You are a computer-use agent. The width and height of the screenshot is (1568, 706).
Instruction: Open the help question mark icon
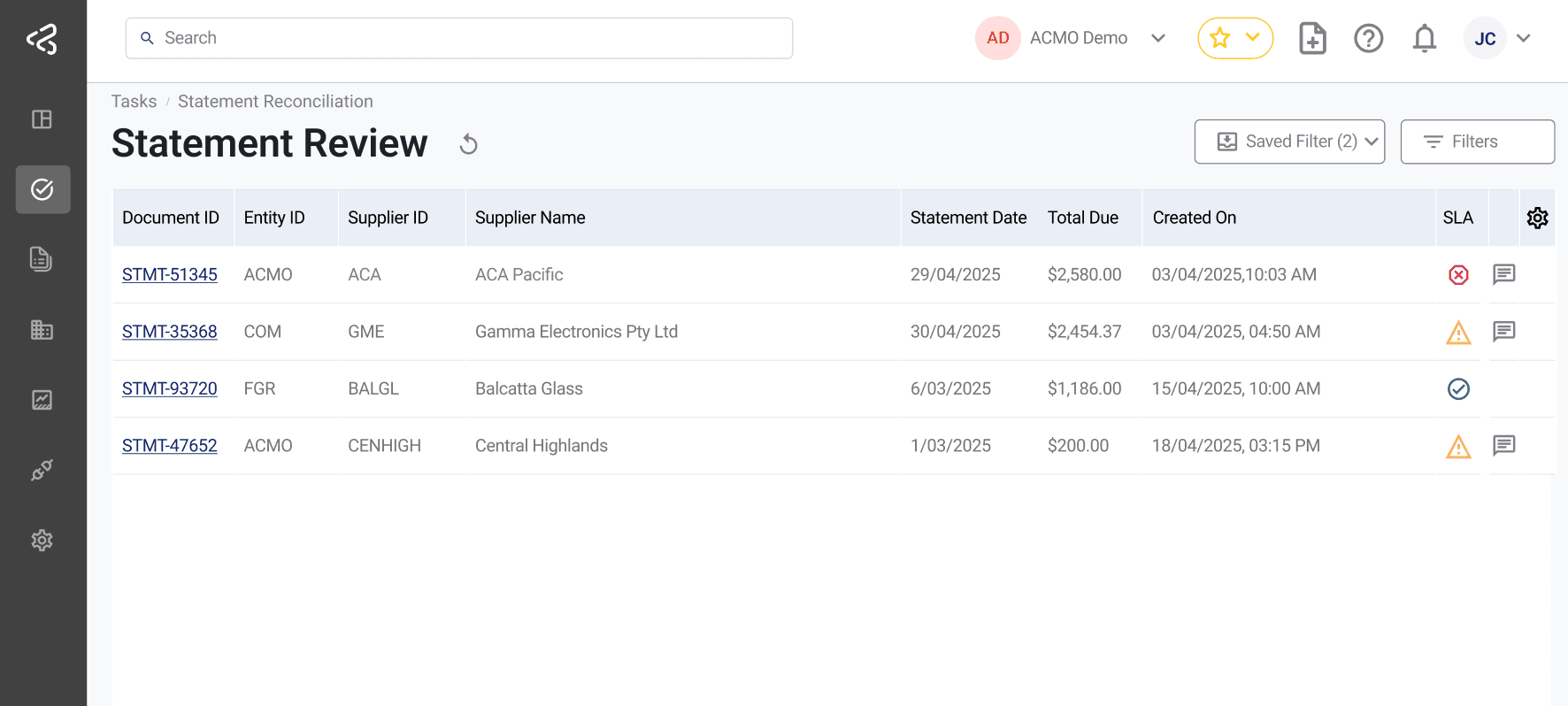[x=1369, y=38]
